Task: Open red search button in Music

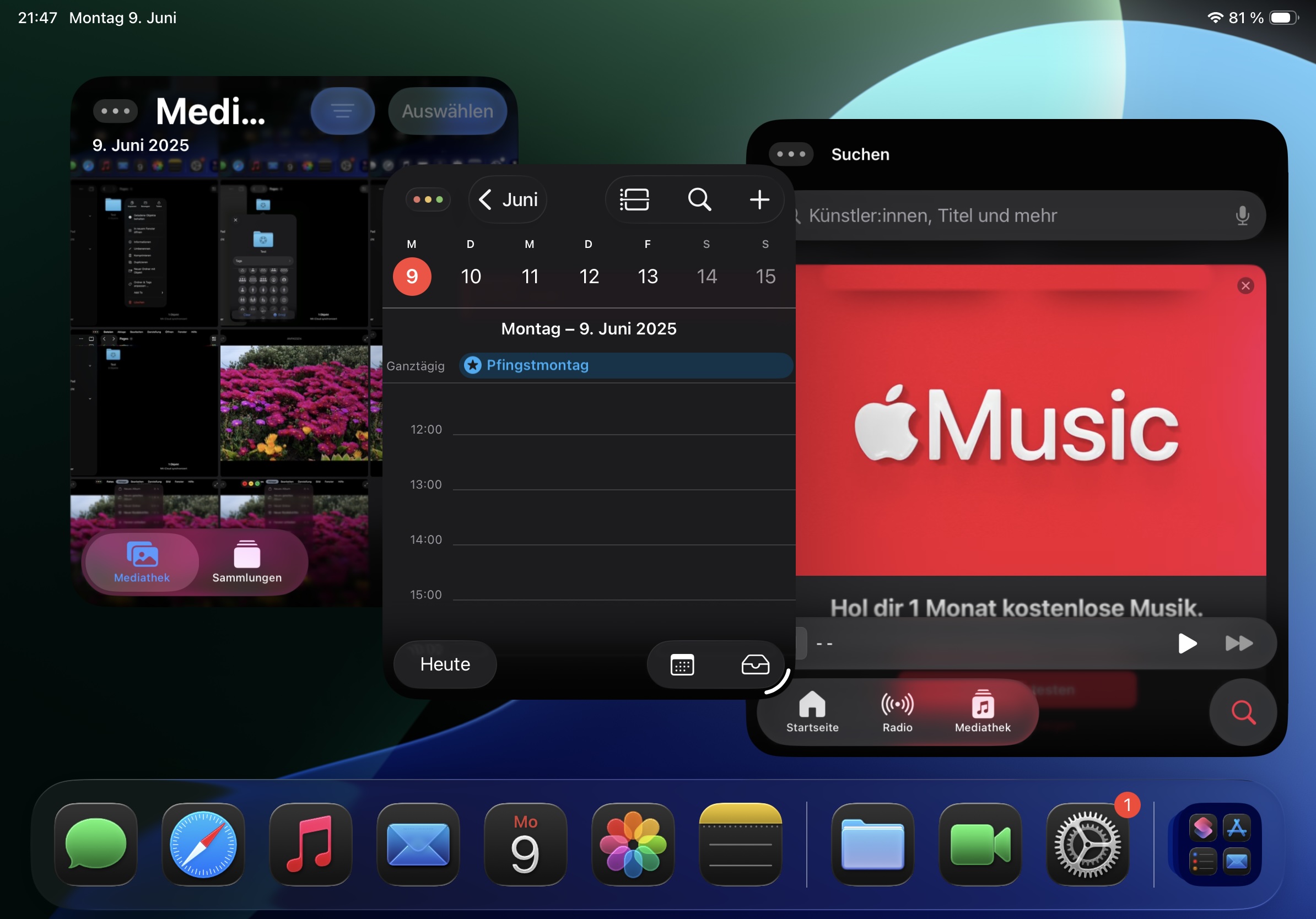Action: point(1243,712)
